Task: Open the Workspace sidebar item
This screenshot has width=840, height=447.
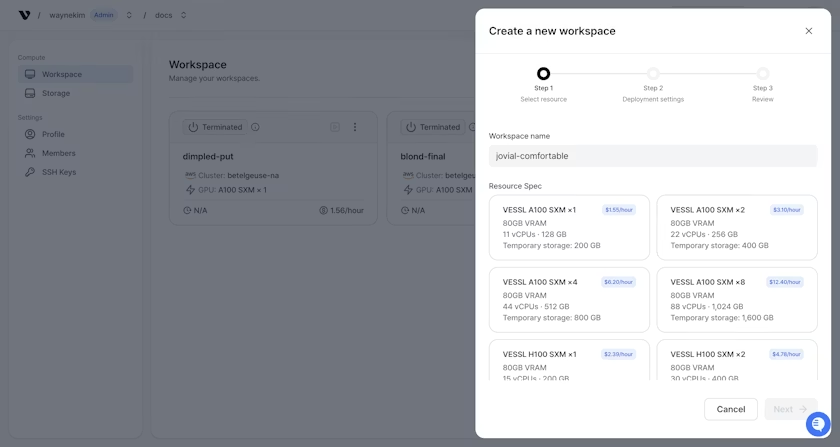Action: point(75,74)
